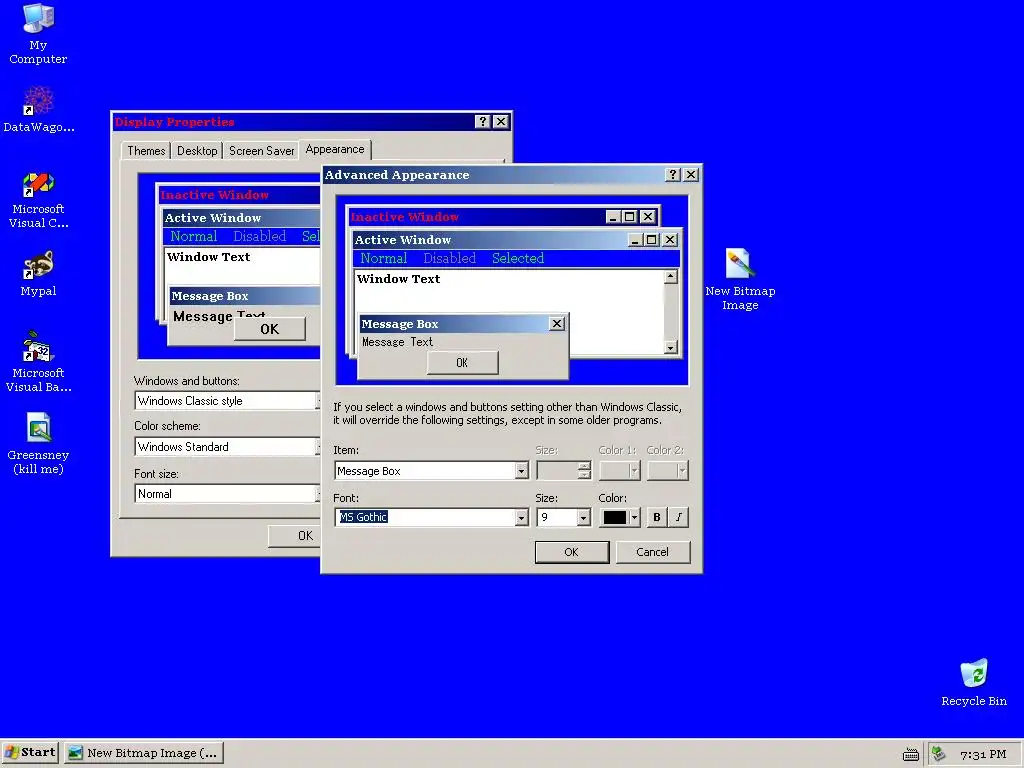The height and width of the screenshot is (768, 1024).
Task: Select the Appearance tab
Action: click(x=335, y=150)
